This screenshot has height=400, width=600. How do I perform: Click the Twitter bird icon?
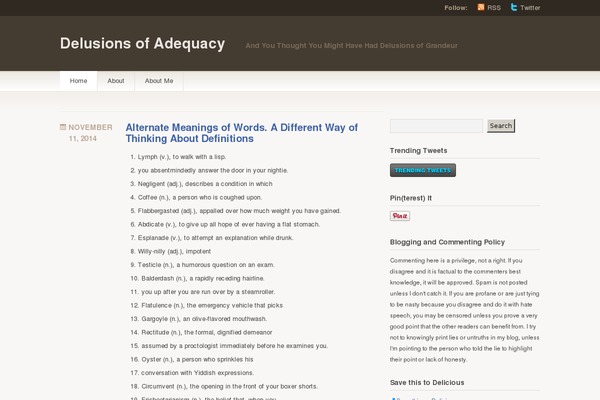514,7
